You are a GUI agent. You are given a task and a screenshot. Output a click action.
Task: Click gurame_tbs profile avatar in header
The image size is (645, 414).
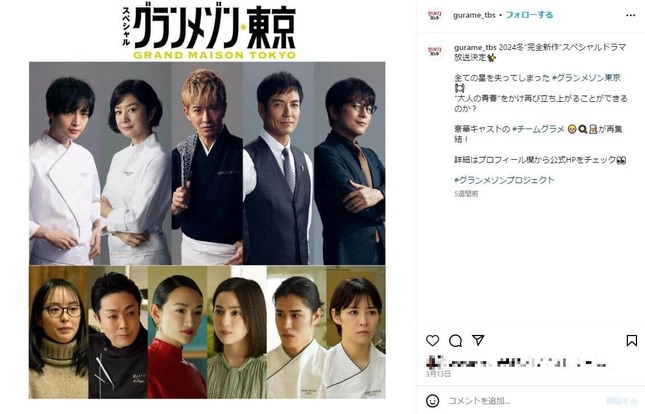[435, 15]
